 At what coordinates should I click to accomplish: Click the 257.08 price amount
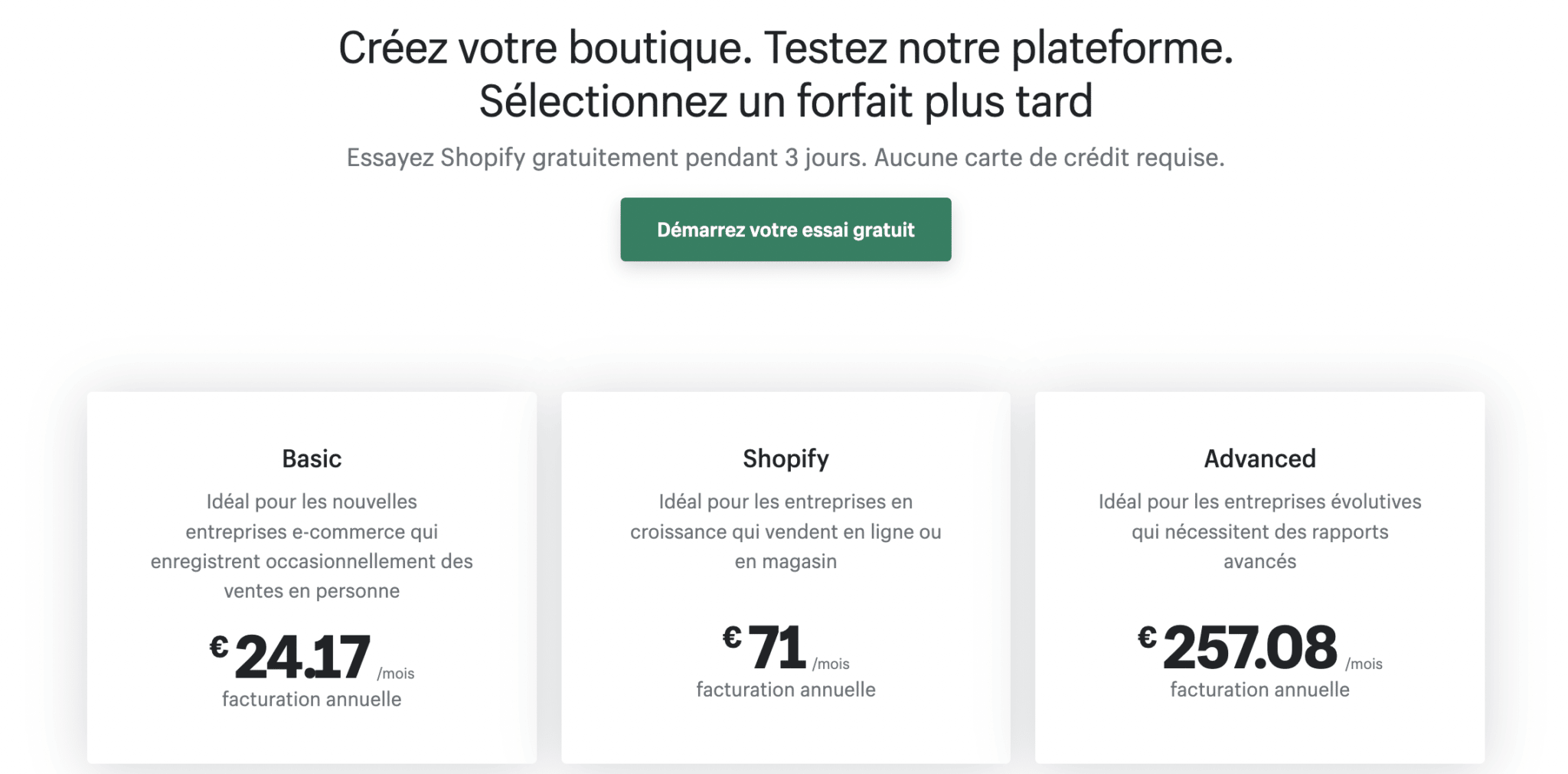click(x=1249, y=648)
